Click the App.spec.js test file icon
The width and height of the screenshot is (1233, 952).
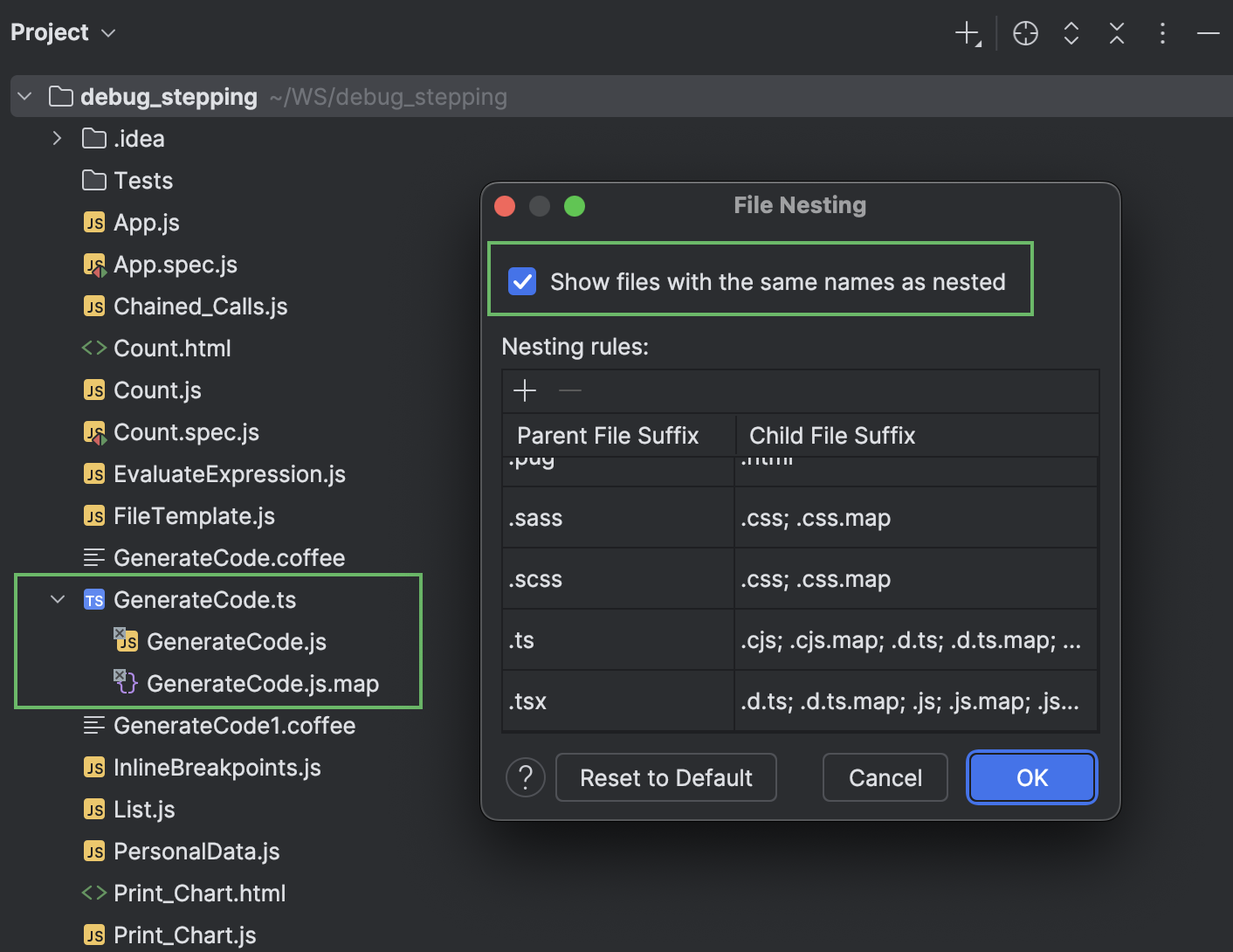point(94,265)
